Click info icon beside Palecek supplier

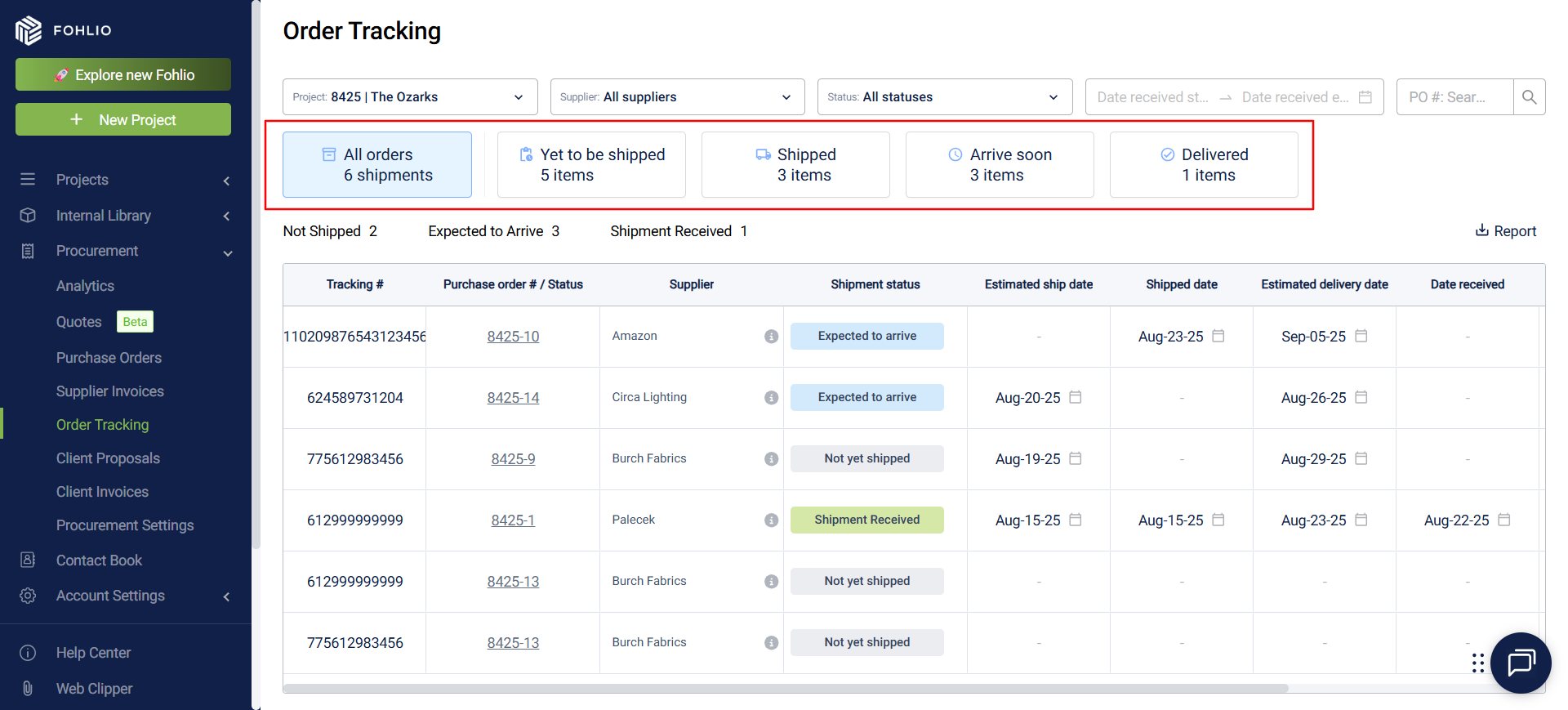point(771,520)
